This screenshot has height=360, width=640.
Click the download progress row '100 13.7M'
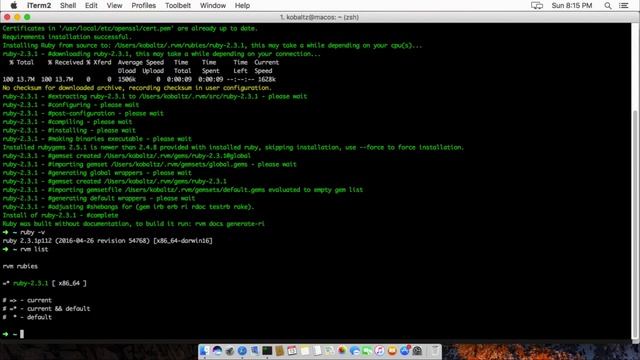(139, 79)
